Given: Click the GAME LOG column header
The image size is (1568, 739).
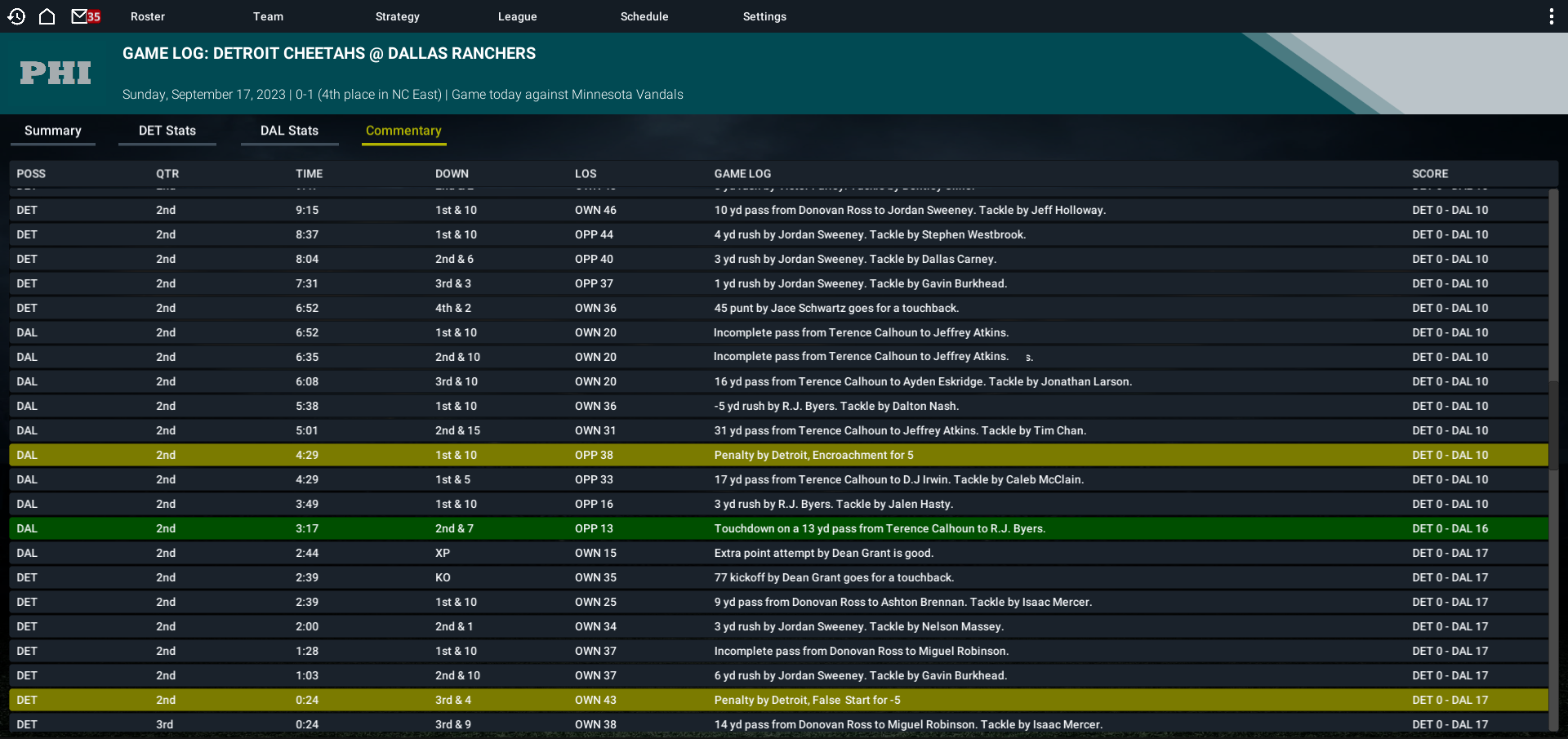Looking at the screenshot, I should [x=742, y=174].
